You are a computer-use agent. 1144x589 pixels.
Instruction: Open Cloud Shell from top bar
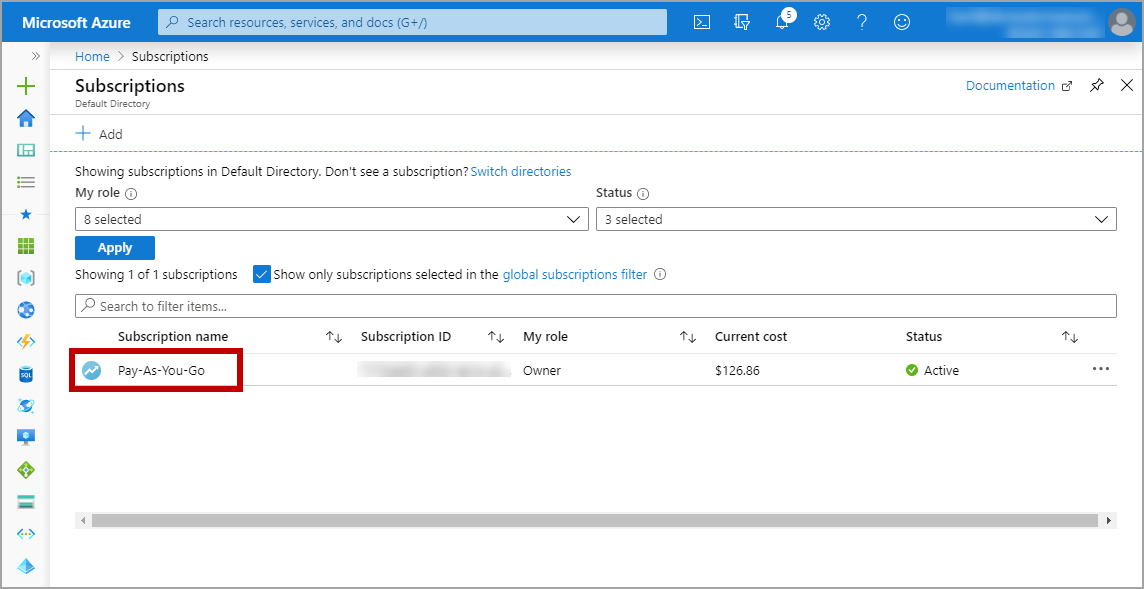[701, 22]
